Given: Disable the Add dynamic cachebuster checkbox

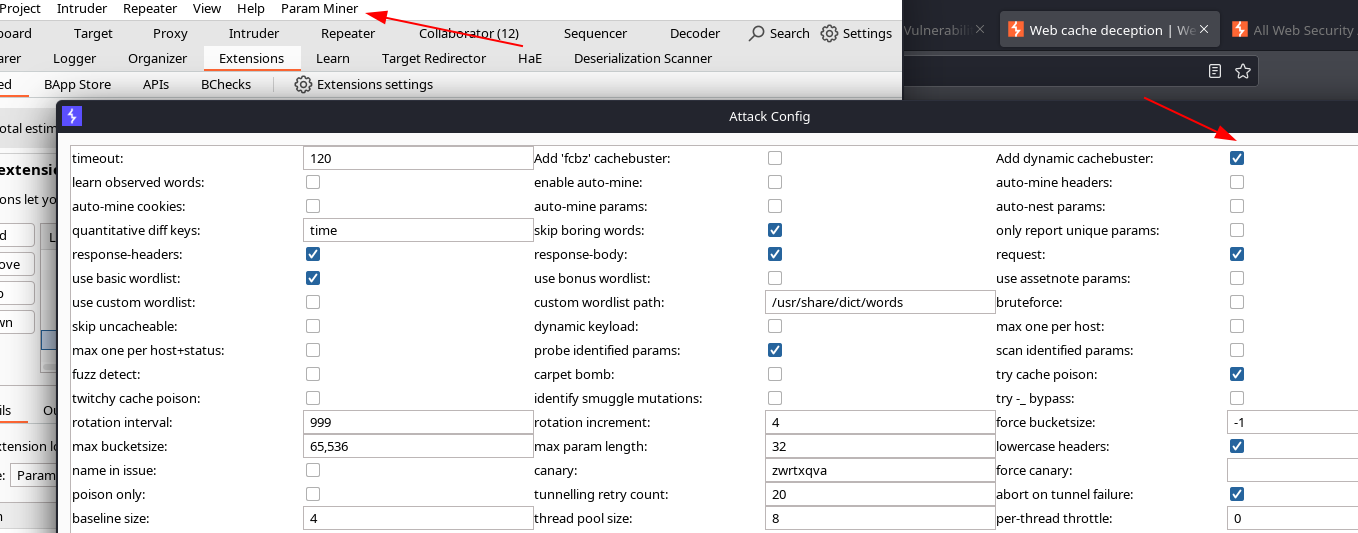Looking at the screenshot, I should (1237, 158).
